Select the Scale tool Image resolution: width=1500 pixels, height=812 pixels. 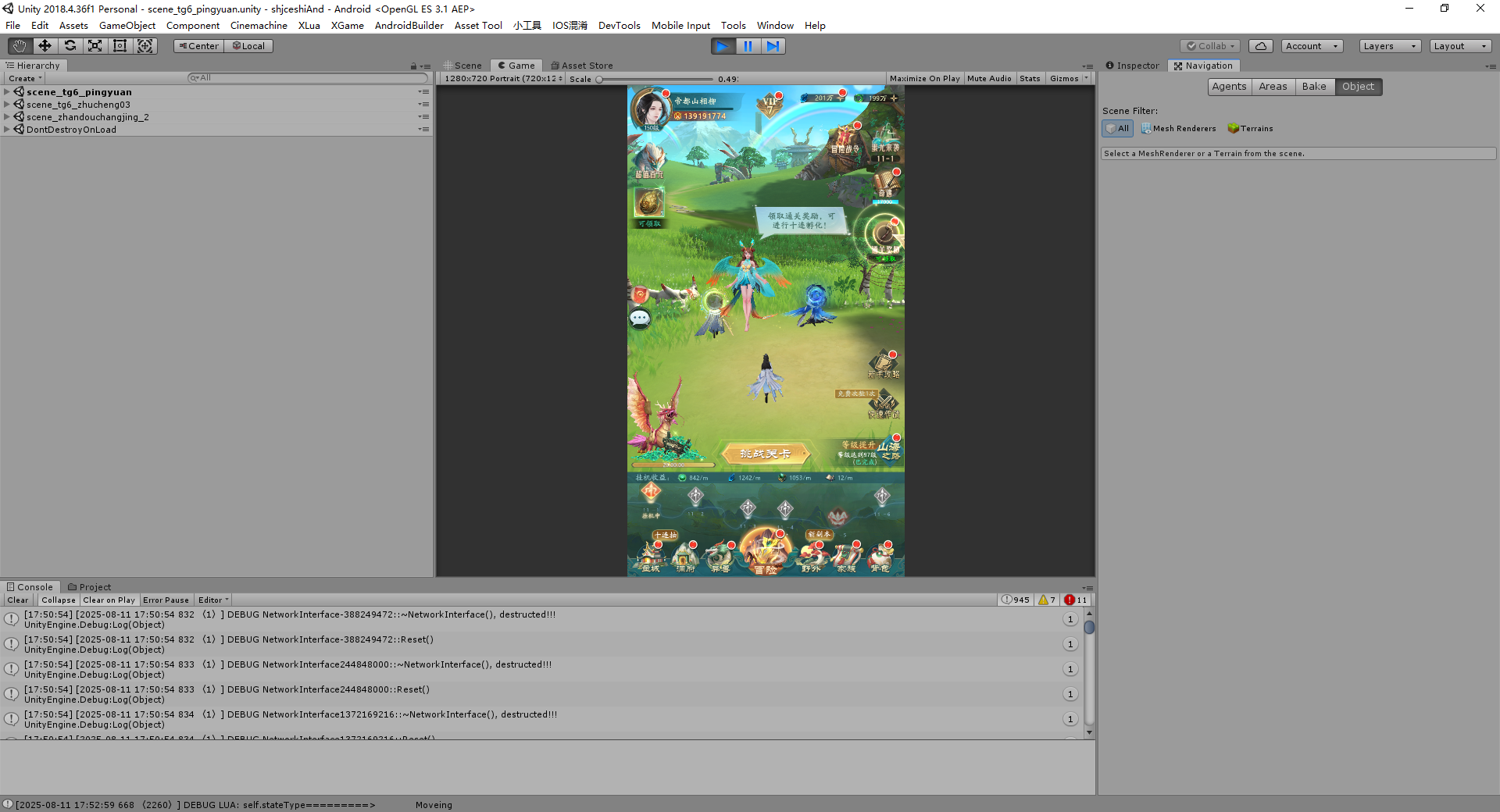tap(95, 46)
